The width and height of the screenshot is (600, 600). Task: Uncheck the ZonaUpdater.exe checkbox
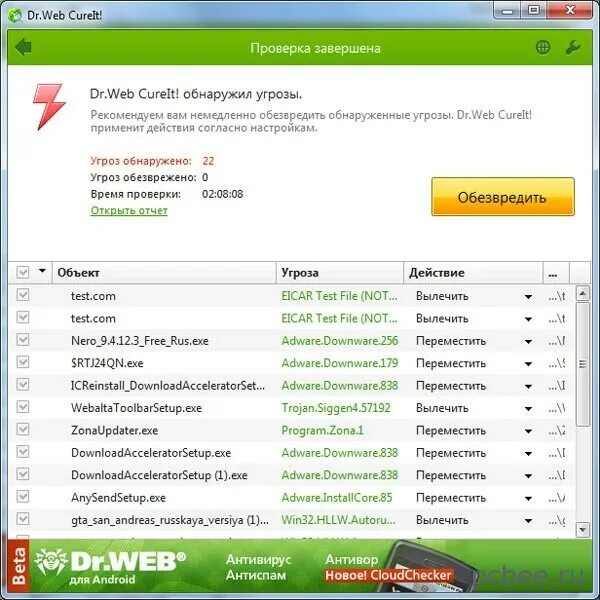(x=23, y=429)
